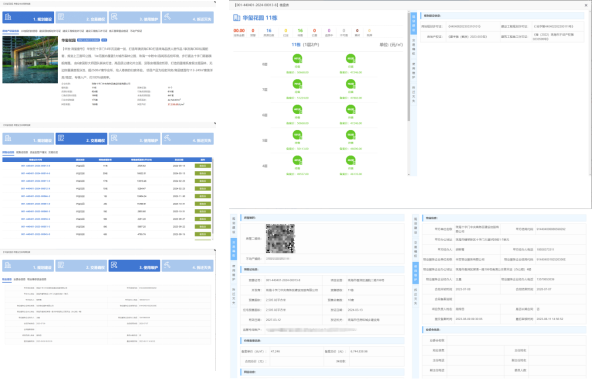The width and height of the screenshot is (592, 382).
Task: Select second vertical side tab in building dialog
Action: (413, 47)
